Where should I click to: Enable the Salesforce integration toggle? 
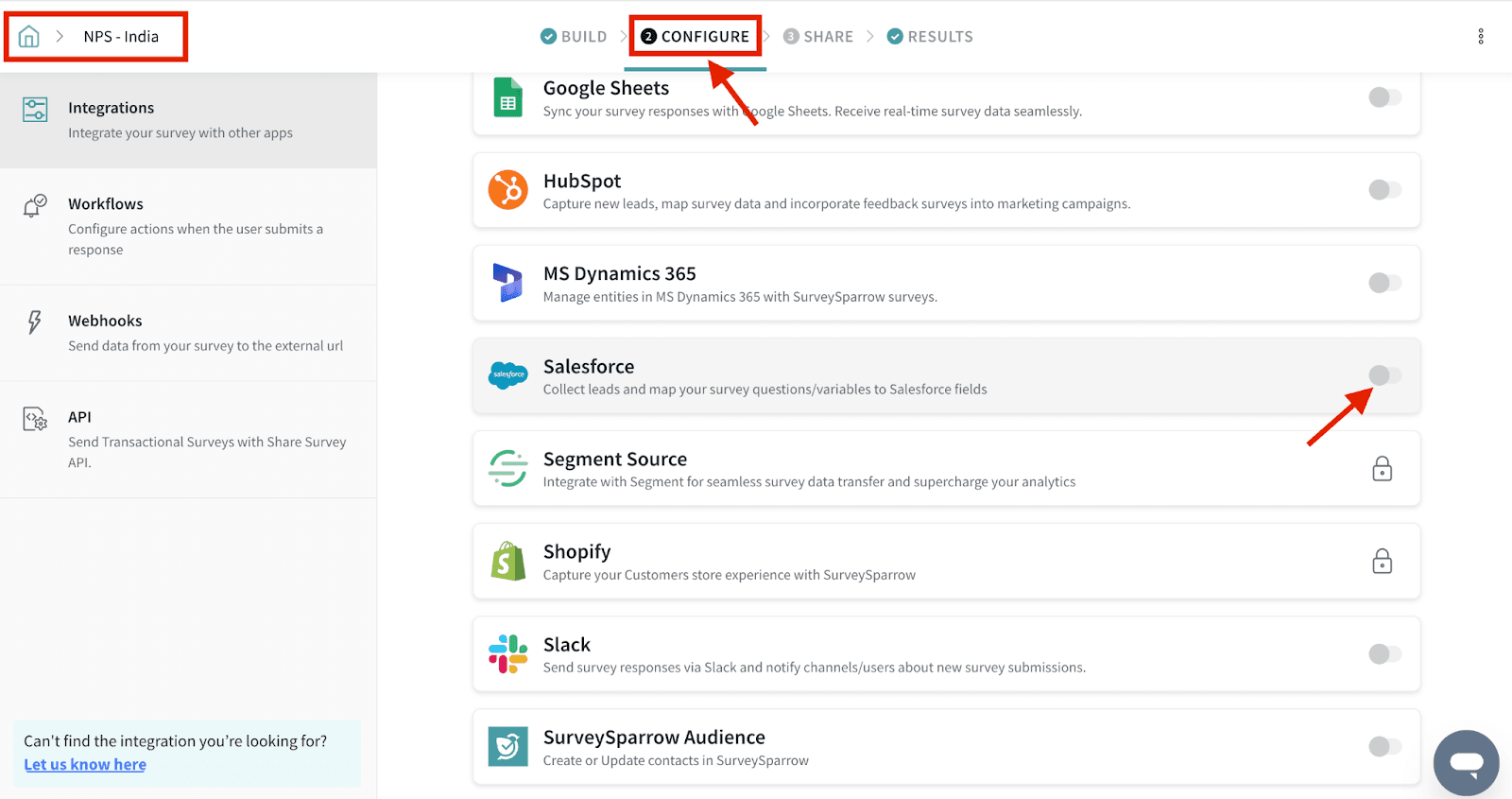[1384, 375]
